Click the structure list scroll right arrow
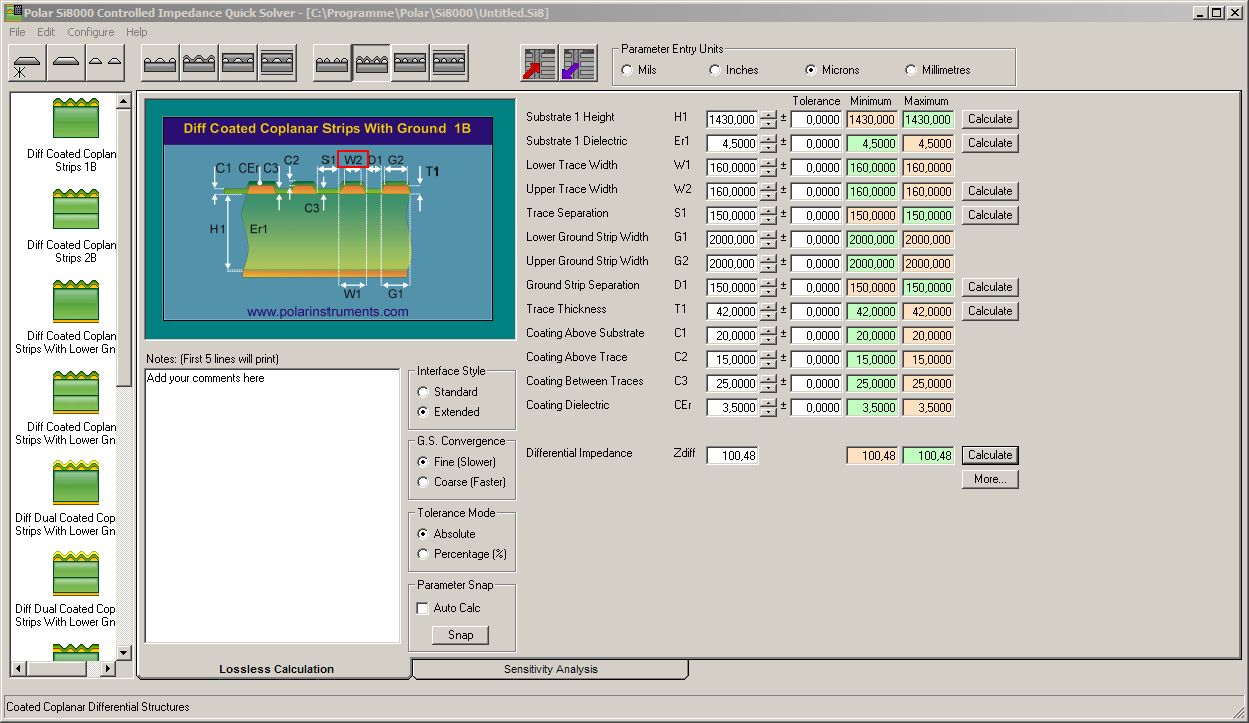The width and height of the screenshot is (1249, 723). click(109, 668)
